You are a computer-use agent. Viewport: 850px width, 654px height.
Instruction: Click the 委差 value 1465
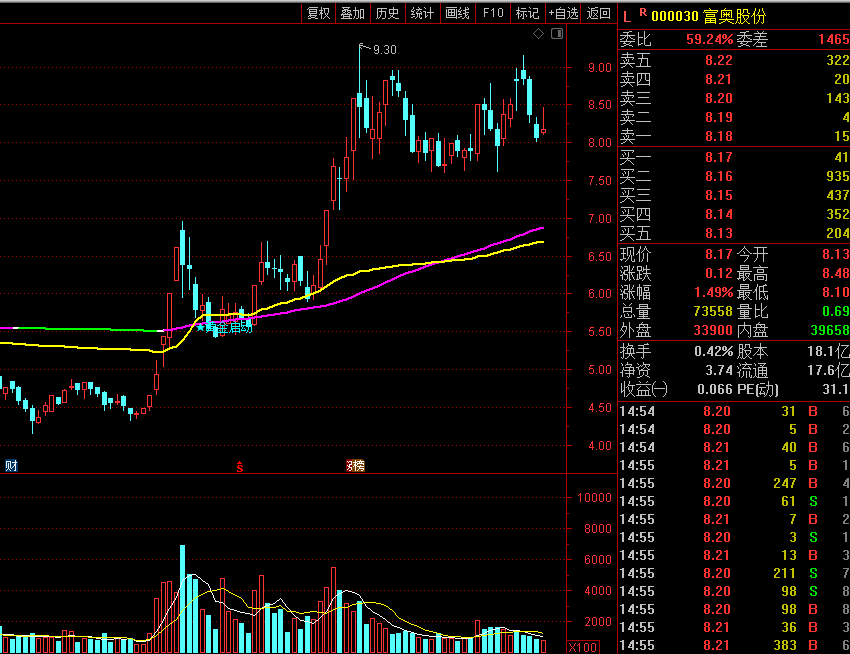(834, 39)
